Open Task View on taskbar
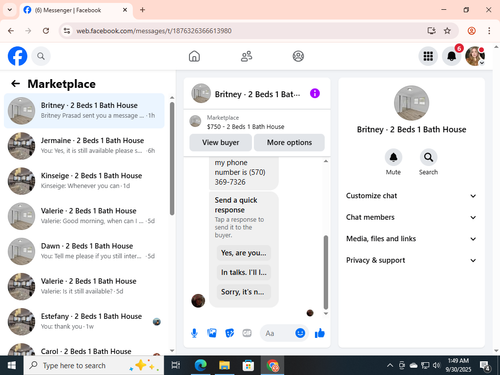500x375 pixels. [x=176, y=365]
